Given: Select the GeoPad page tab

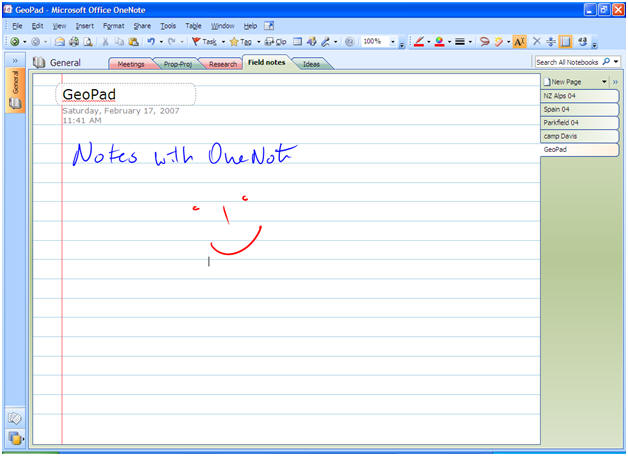Looking at the screenshot, I should 579,149.
